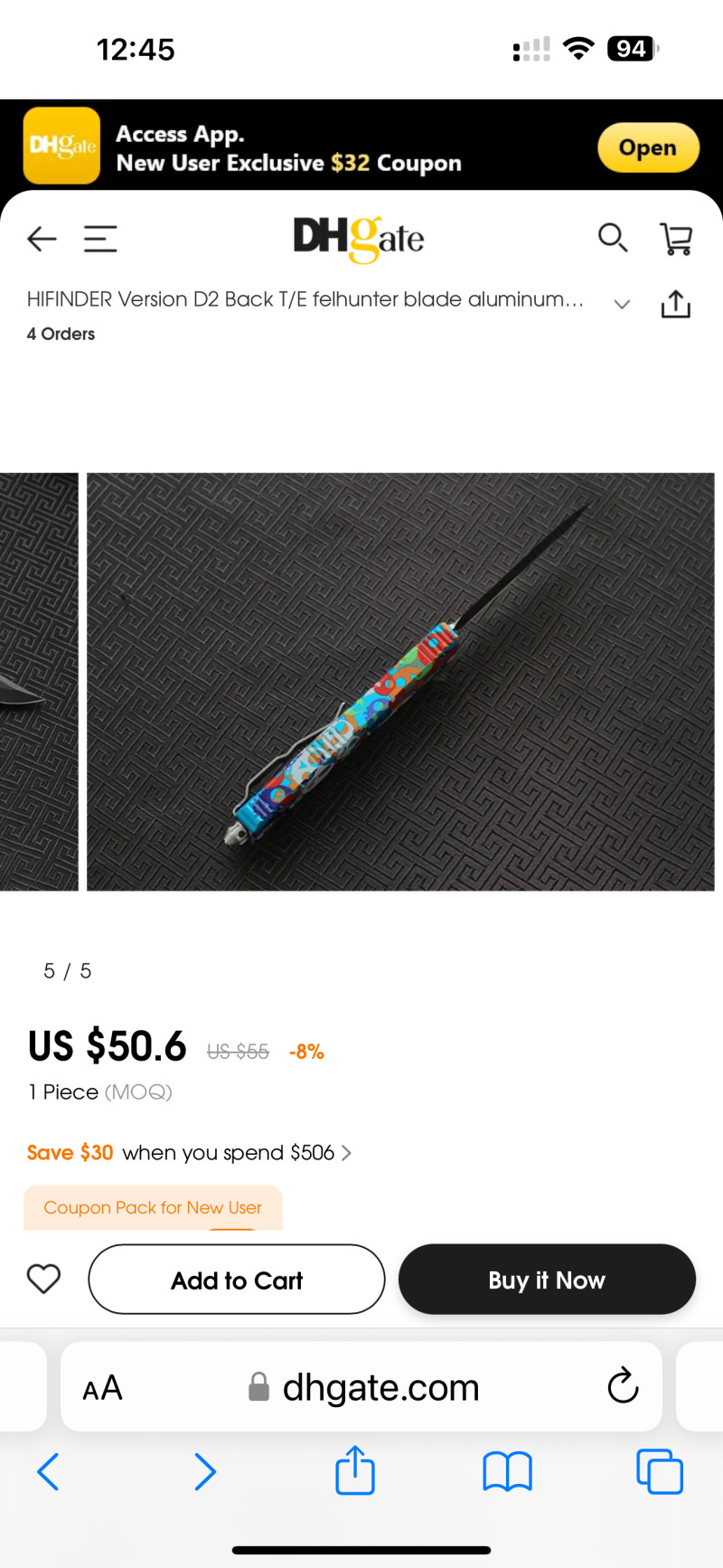The height and width of the screenshot is (1568, 723).
Task: Add item to favorites with heart icon
Action: pyautogui.click(x=43, y=1279)
